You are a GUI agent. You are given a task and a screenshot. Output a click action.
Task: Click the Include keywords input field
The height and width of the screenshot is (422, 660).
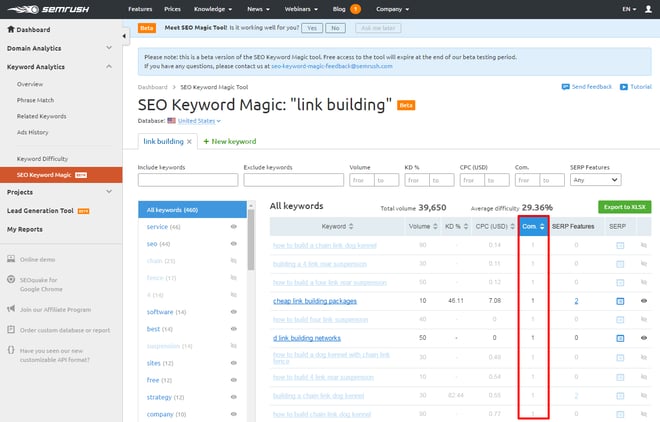tap(188, 180)
